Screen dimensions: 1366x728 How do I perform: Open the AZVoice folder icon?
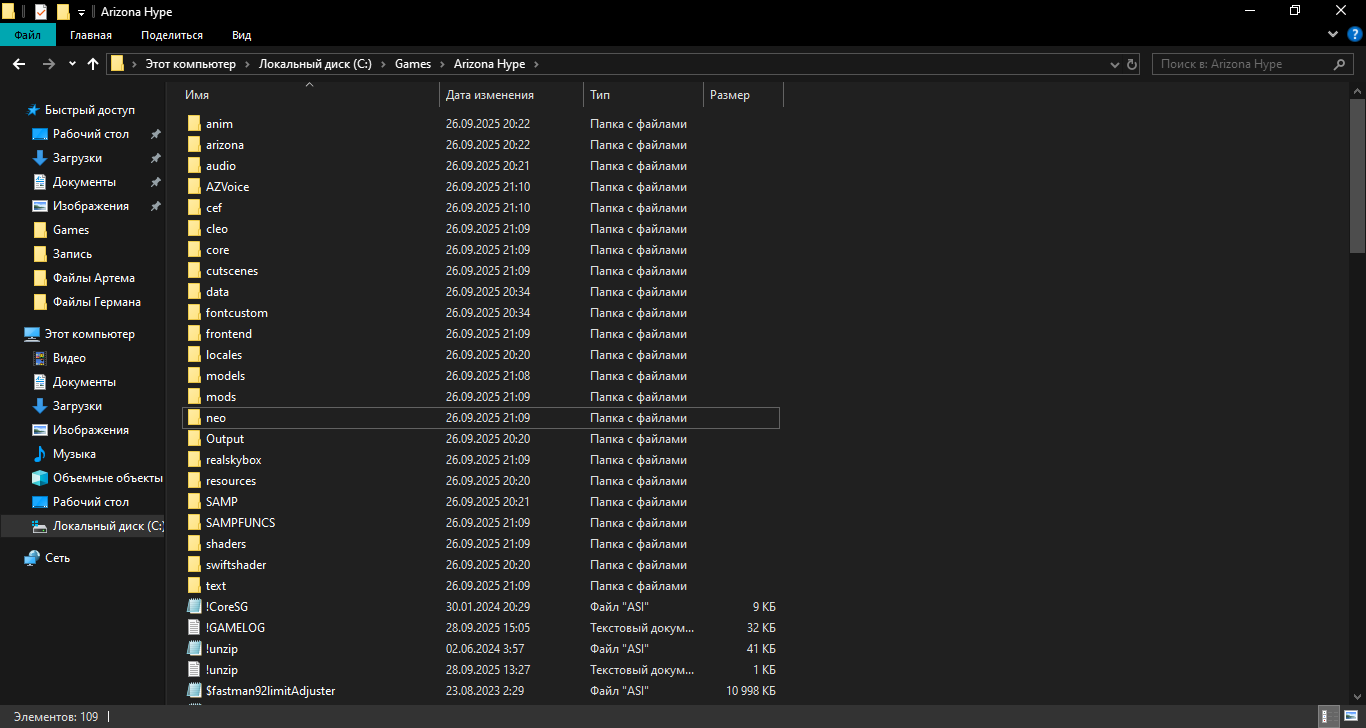195,187
